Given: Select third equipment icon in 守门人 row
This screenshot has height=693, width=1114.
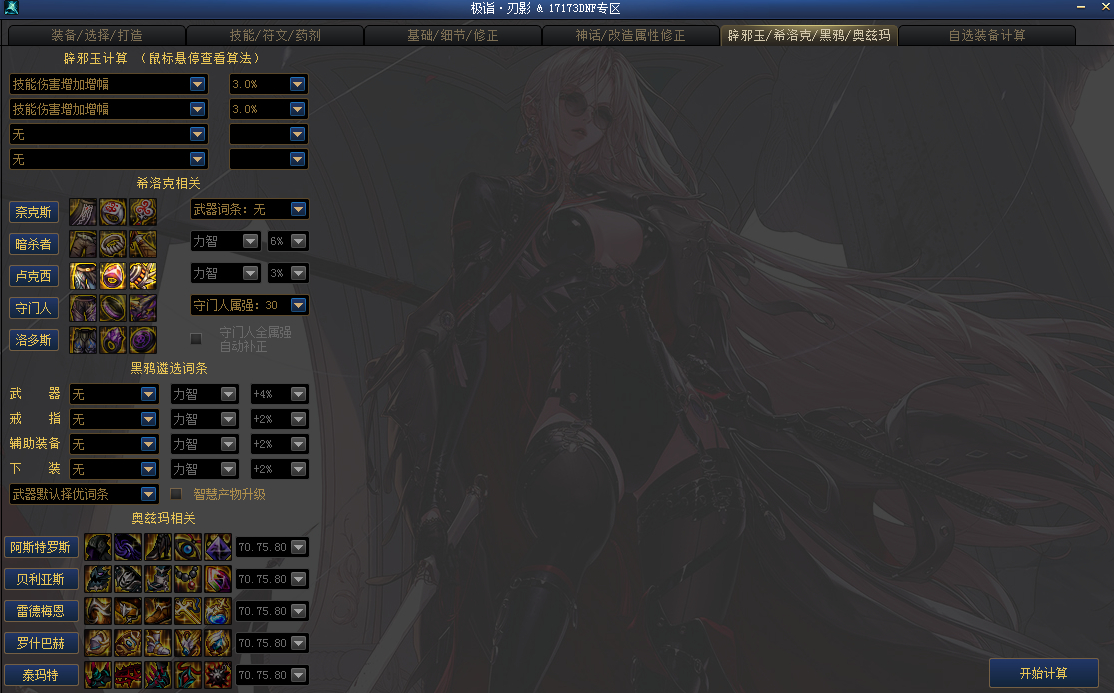Looking at the screenshot, I should [x=142, y=308].
